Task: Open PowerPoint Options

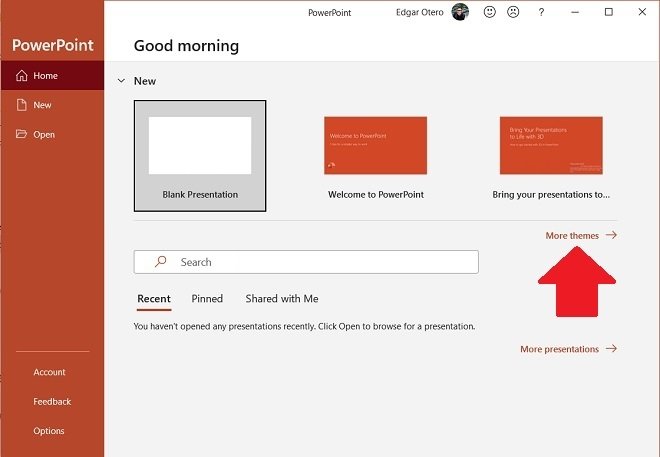Action: click(49, 431)
